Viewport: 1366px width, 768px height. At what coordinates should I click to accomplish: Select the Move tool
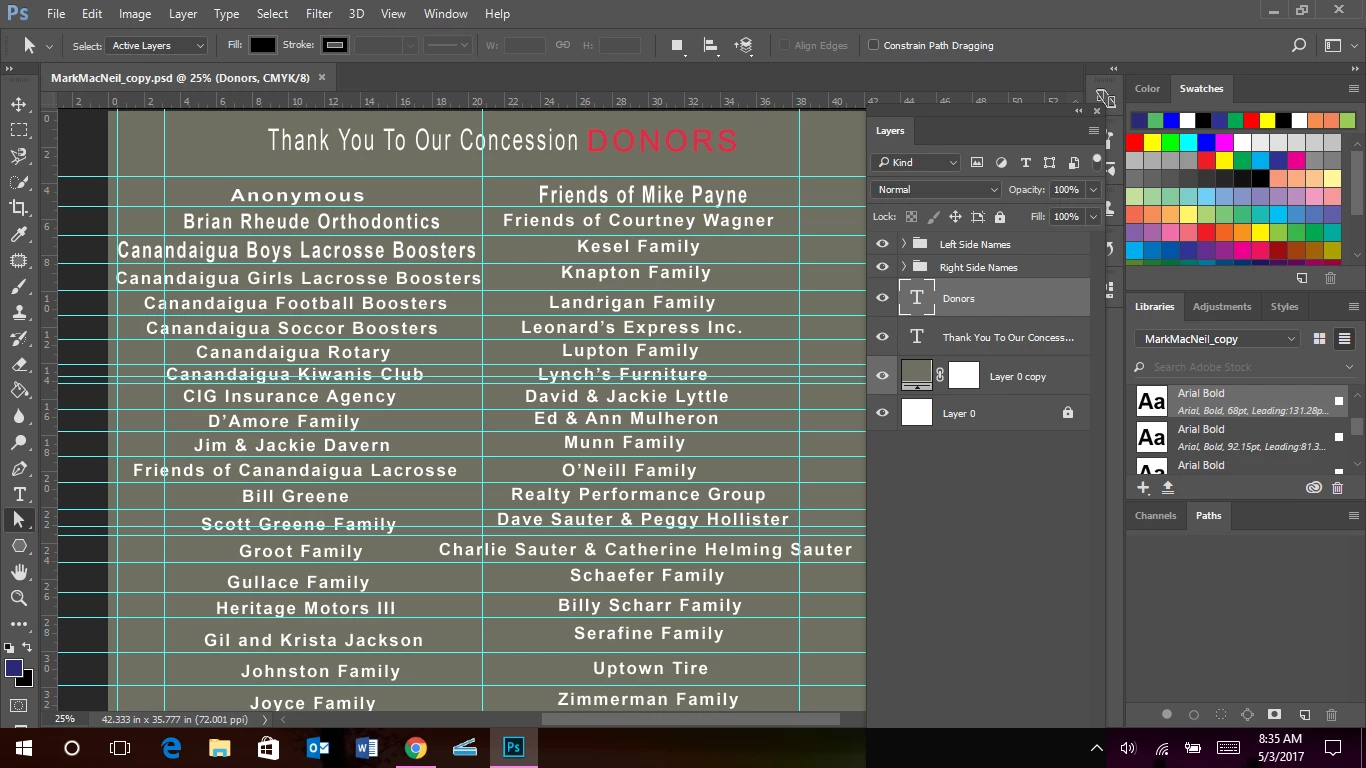[x=19, y=104]
